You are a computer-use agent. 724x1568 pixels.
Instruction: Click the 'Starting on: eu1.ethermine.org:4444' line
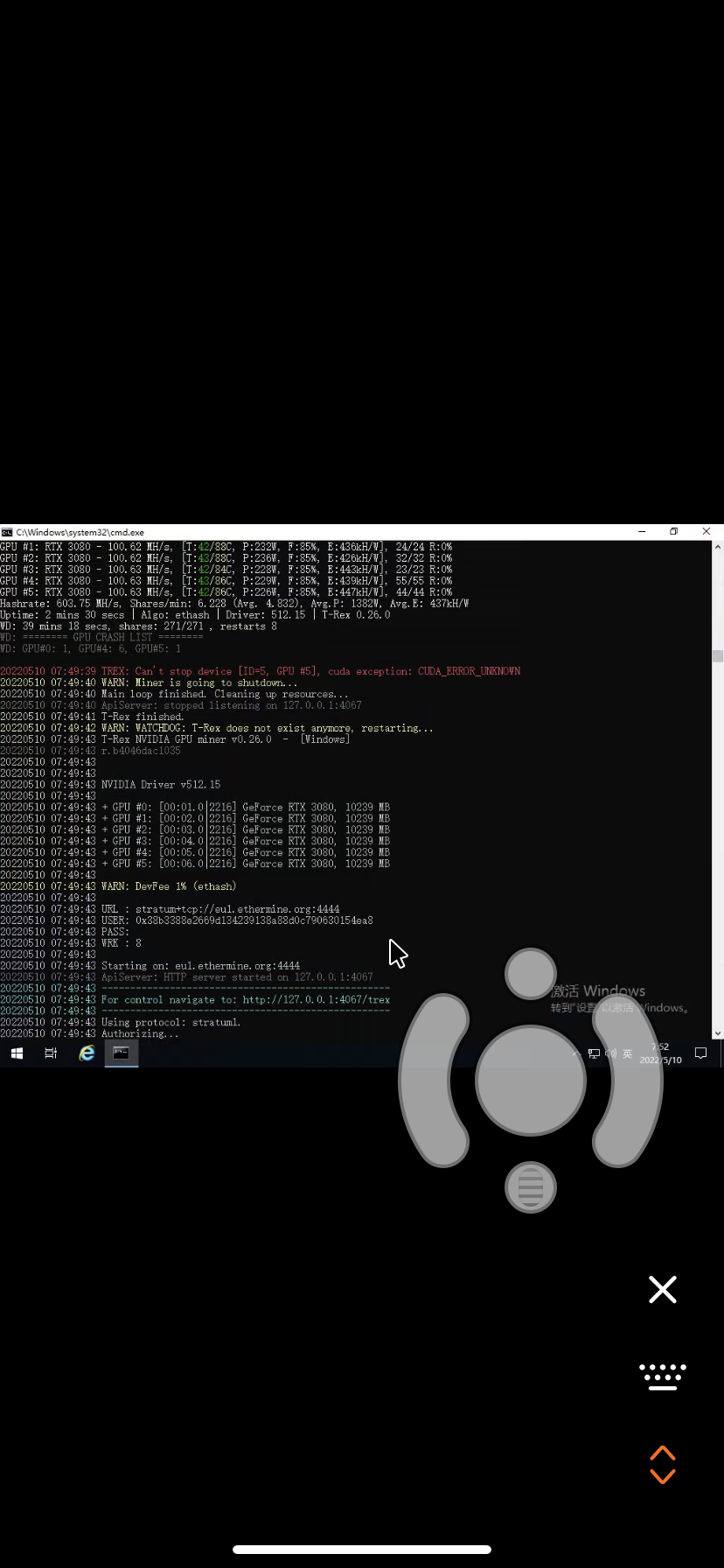pos(150,966)
